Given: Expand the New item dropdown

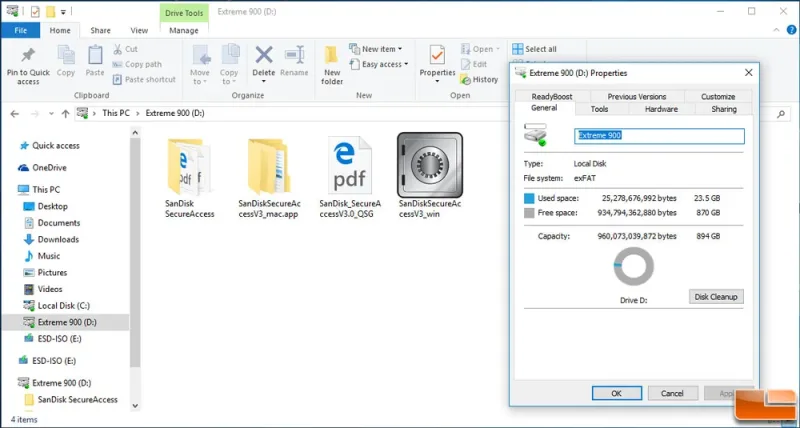Looking at the screenshot, I should tap(400, 49).
